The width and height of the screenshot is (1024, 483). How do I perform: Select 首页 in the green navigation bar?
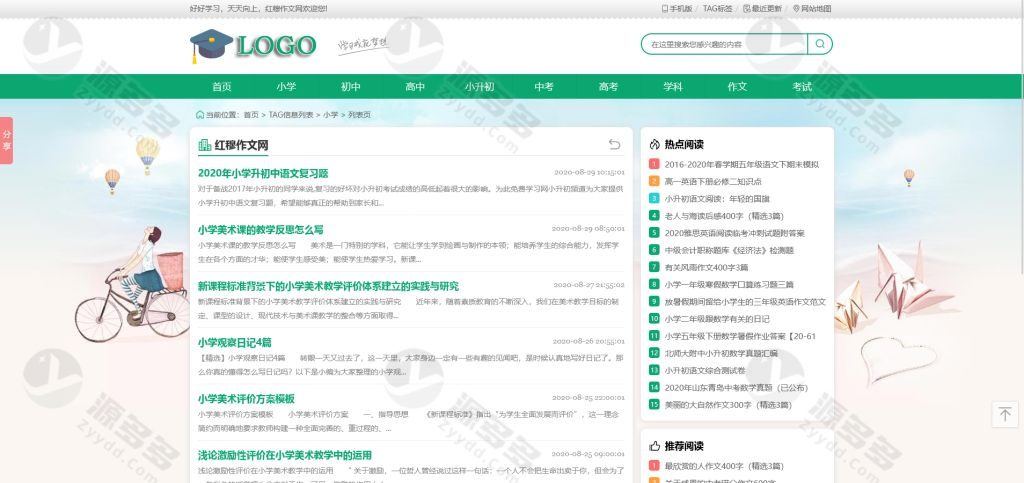point(221,87)
